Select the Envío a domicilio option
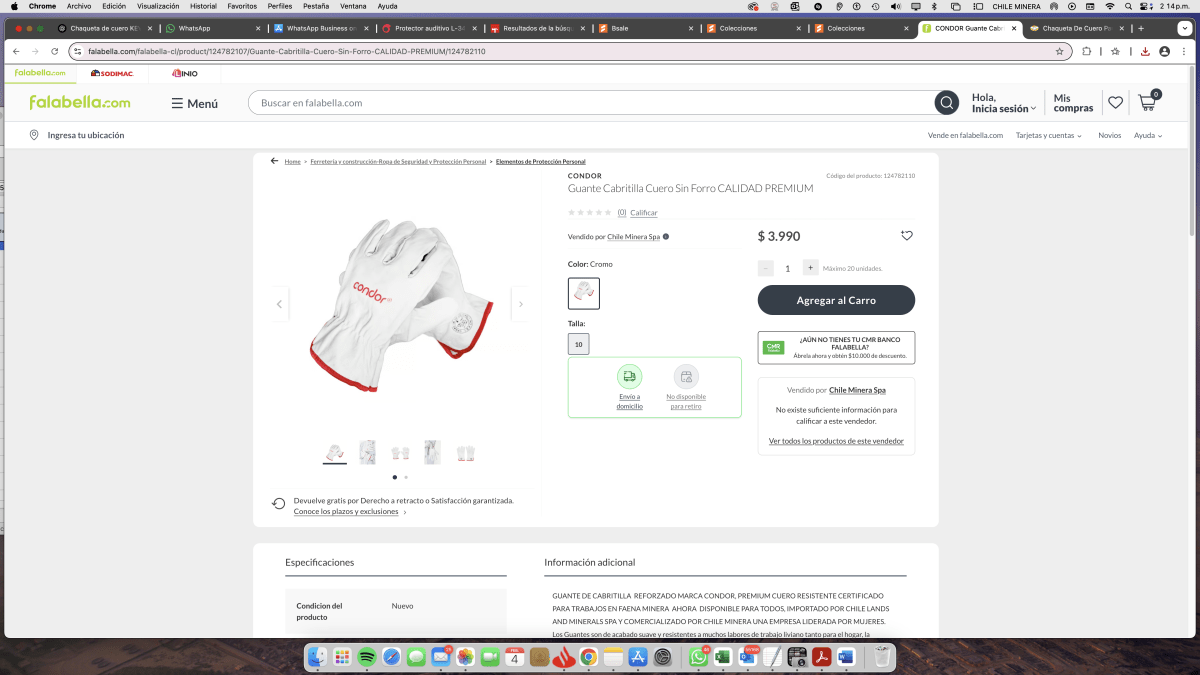This screenshot has width=1200, height=675. (x=629, y=387)
